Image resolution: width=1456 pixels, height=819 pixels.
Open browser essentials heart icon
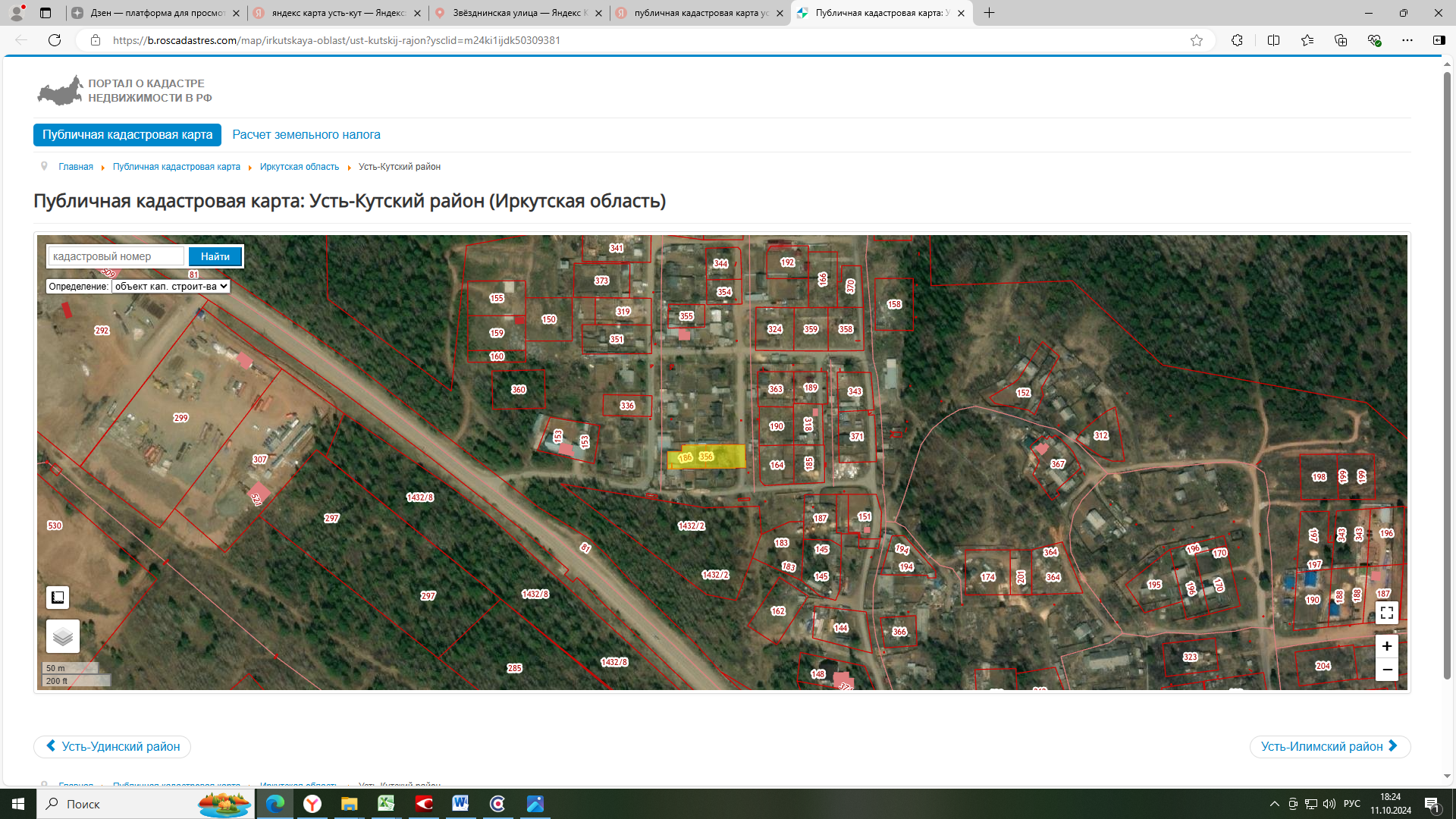click(x=1374, y=40)
